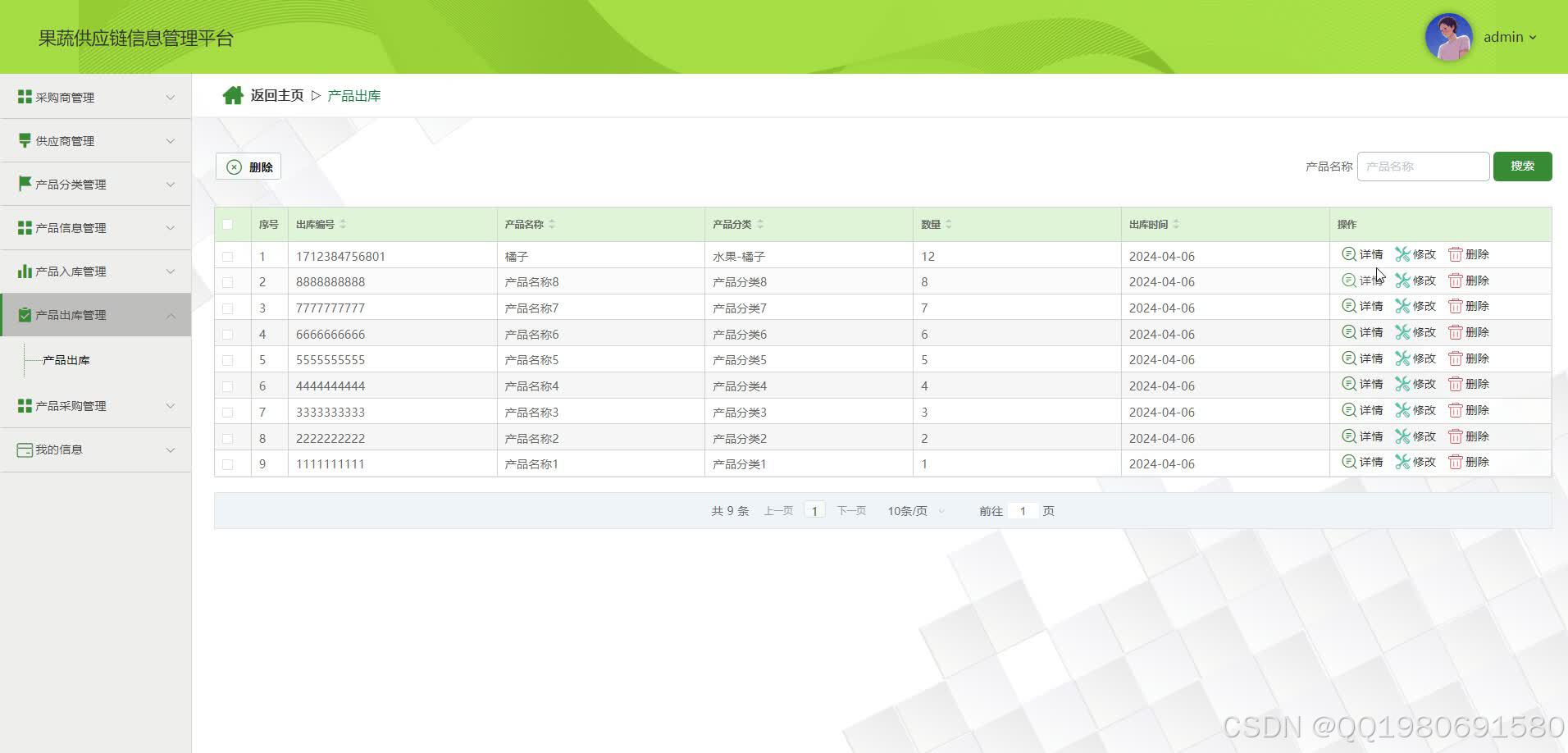Open the 产品分类管理 menu
Image resolution: width=1568 pixels, height=753 pixels.
point(96,184)
